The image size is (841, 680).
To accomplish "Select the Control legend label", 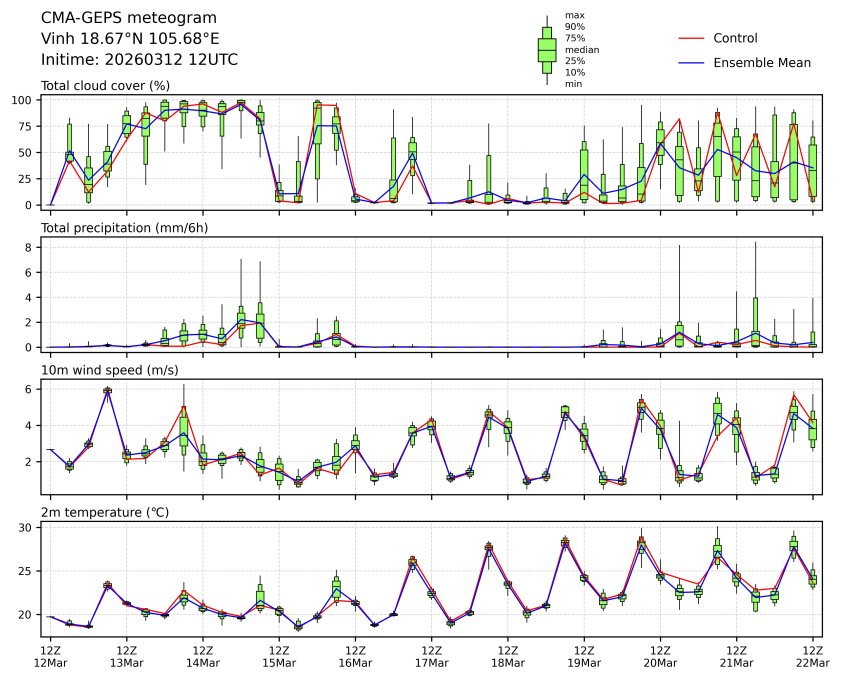I will (735, 38).
